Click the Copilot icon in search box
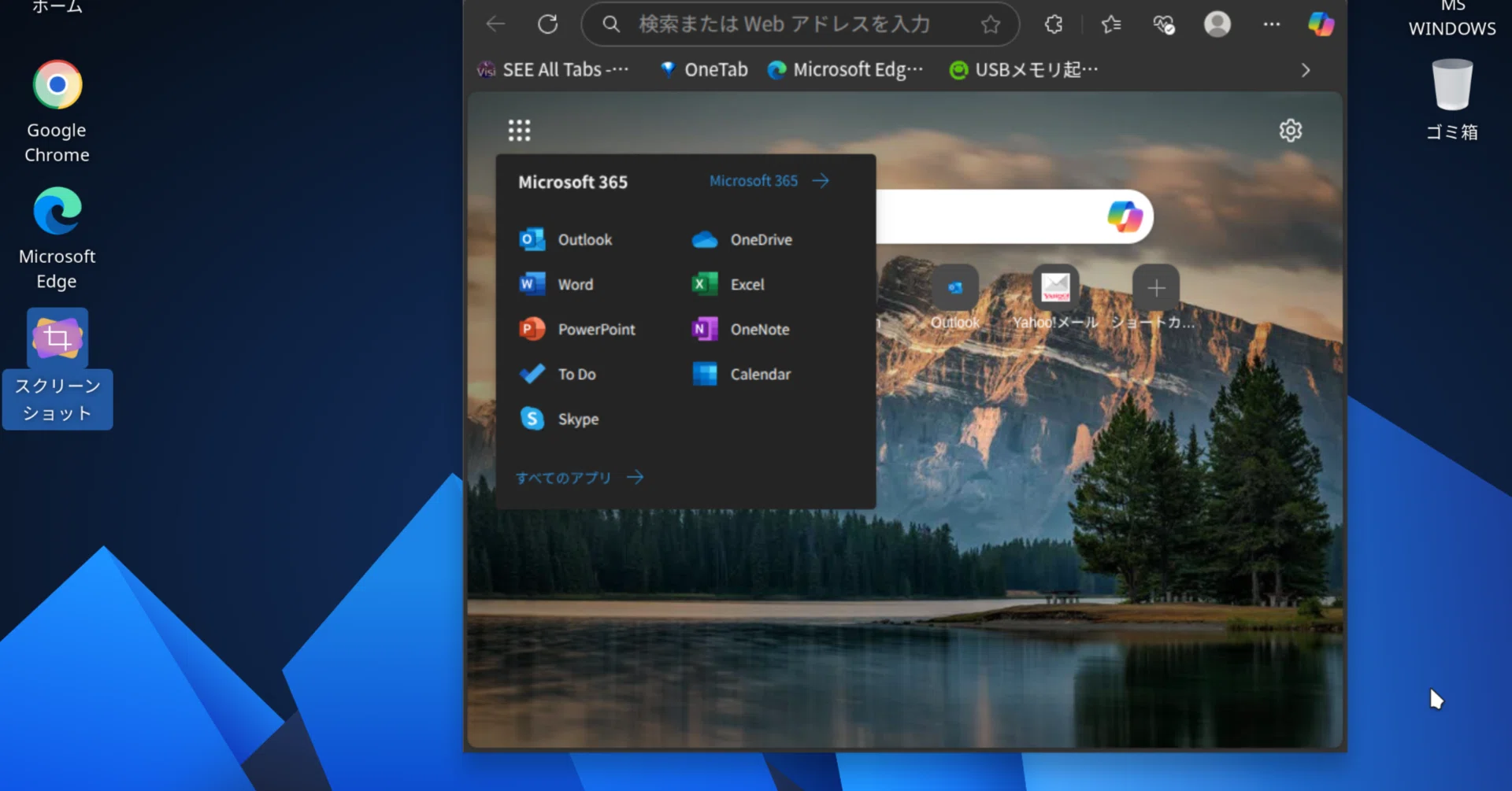The width and height of the screenshot is (1512, 791). (1125, 216)
